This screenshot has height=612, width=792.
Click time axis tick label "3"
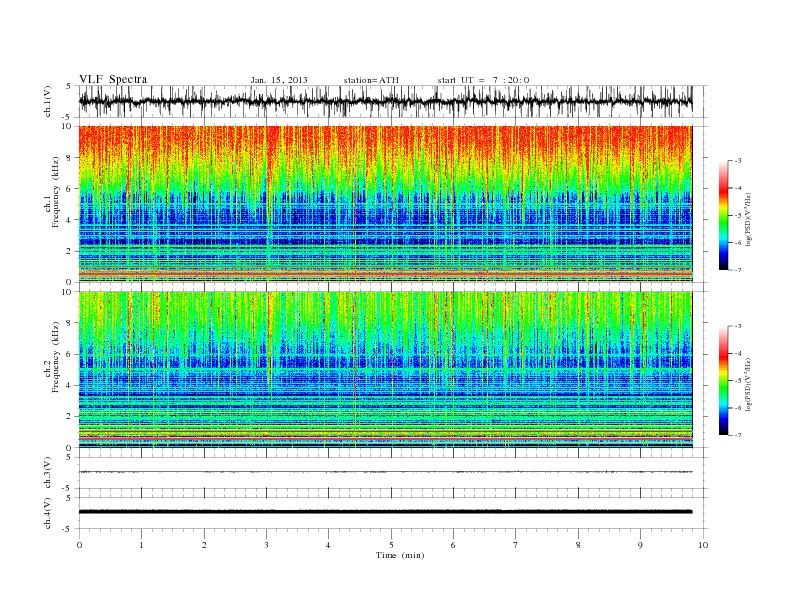point(266,545)
